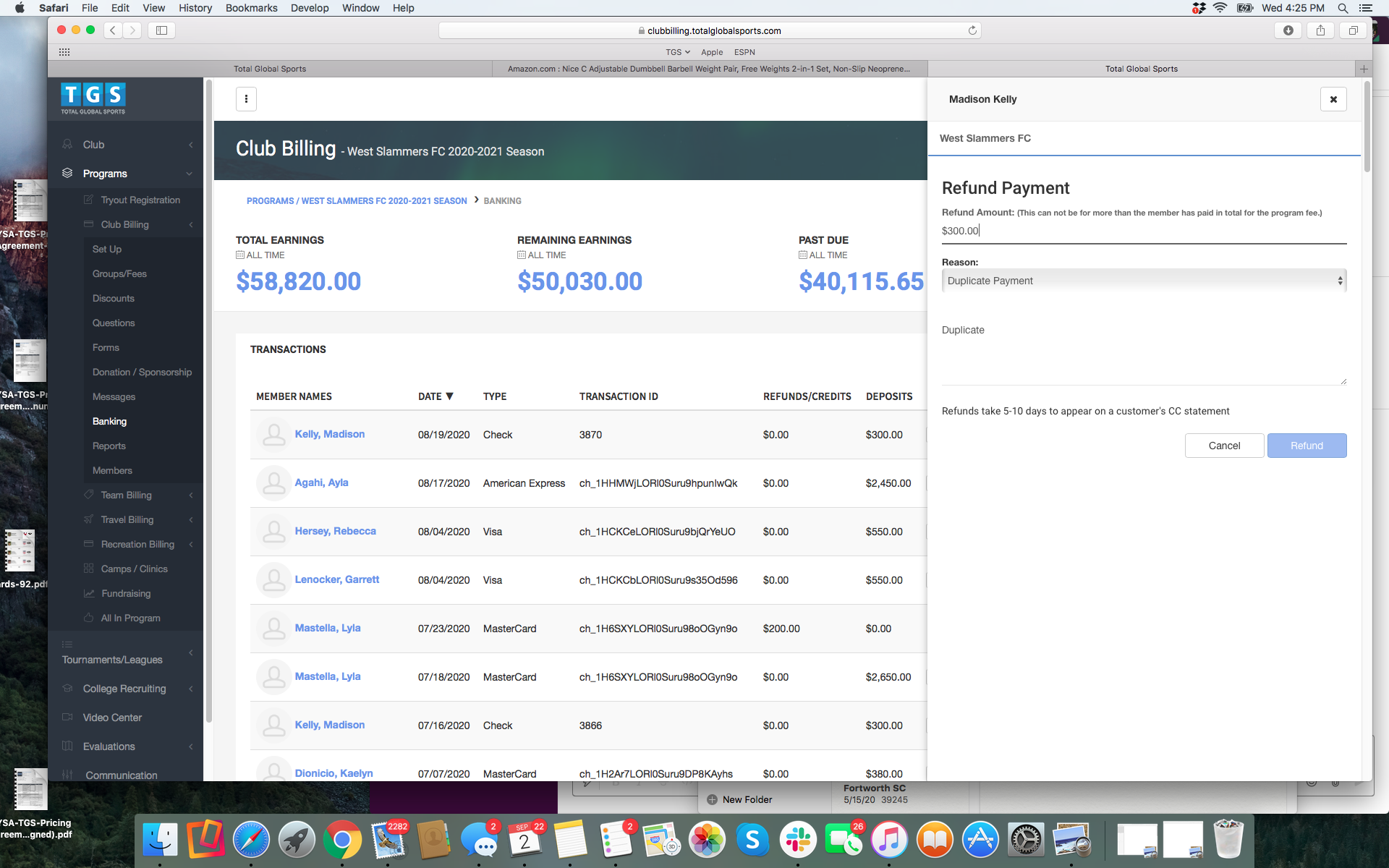The height and width of the screenshot is (868, 1389).
Task: Add a new tab with the plus icon
Action: click(1364, 69)
